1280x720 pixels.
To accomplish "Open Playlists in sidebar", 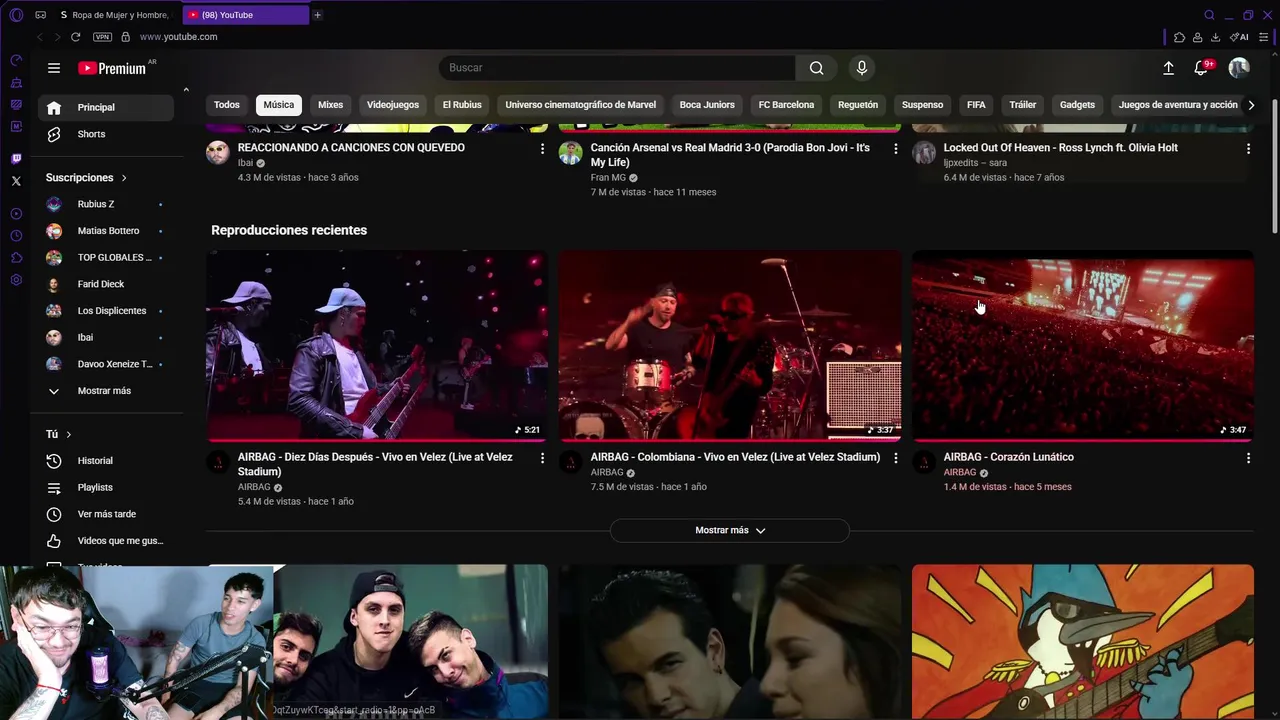I will coord(104,488).
